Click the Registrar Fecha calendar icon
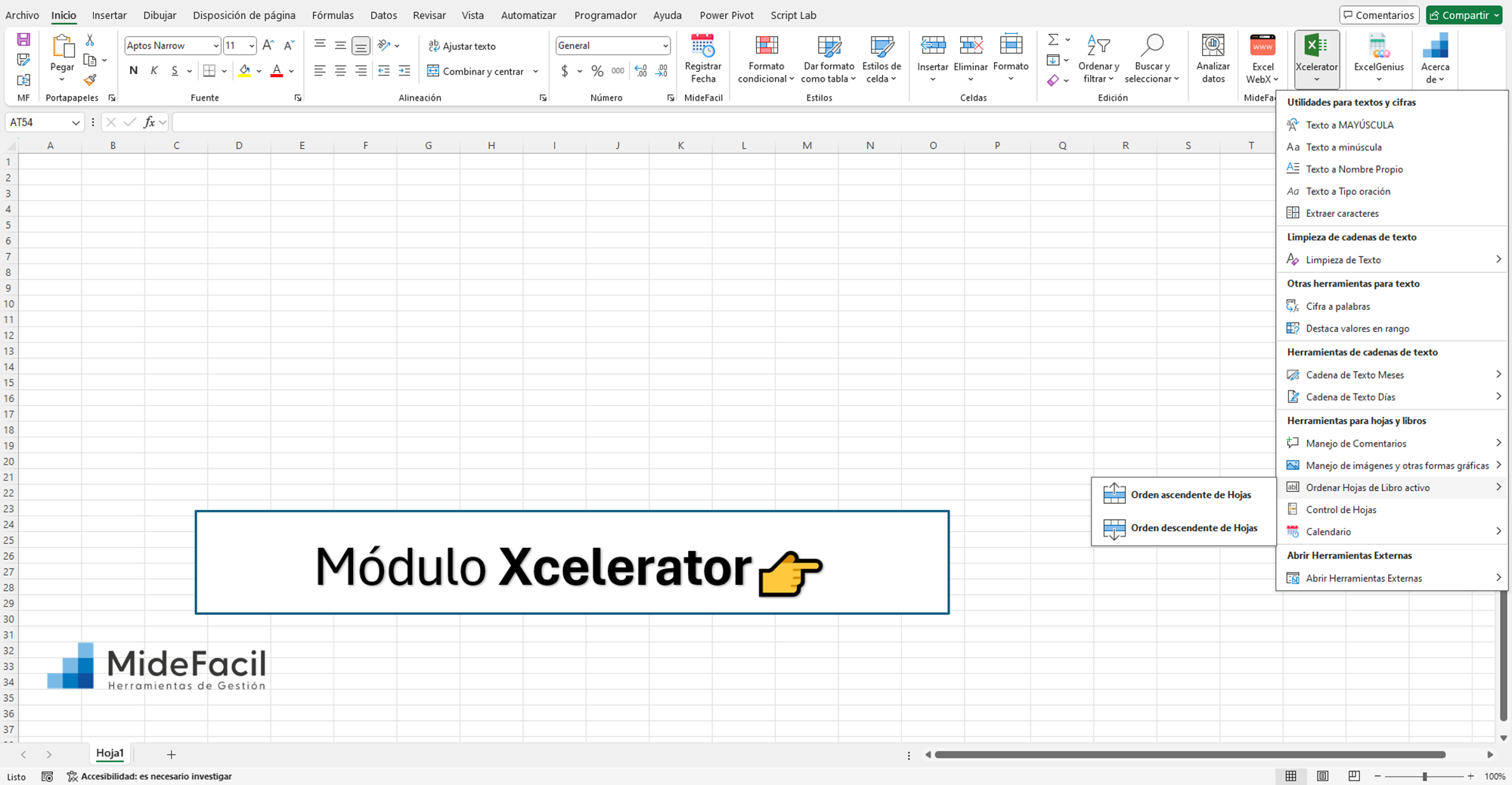1512x785 pixels. tap(702, 45)
